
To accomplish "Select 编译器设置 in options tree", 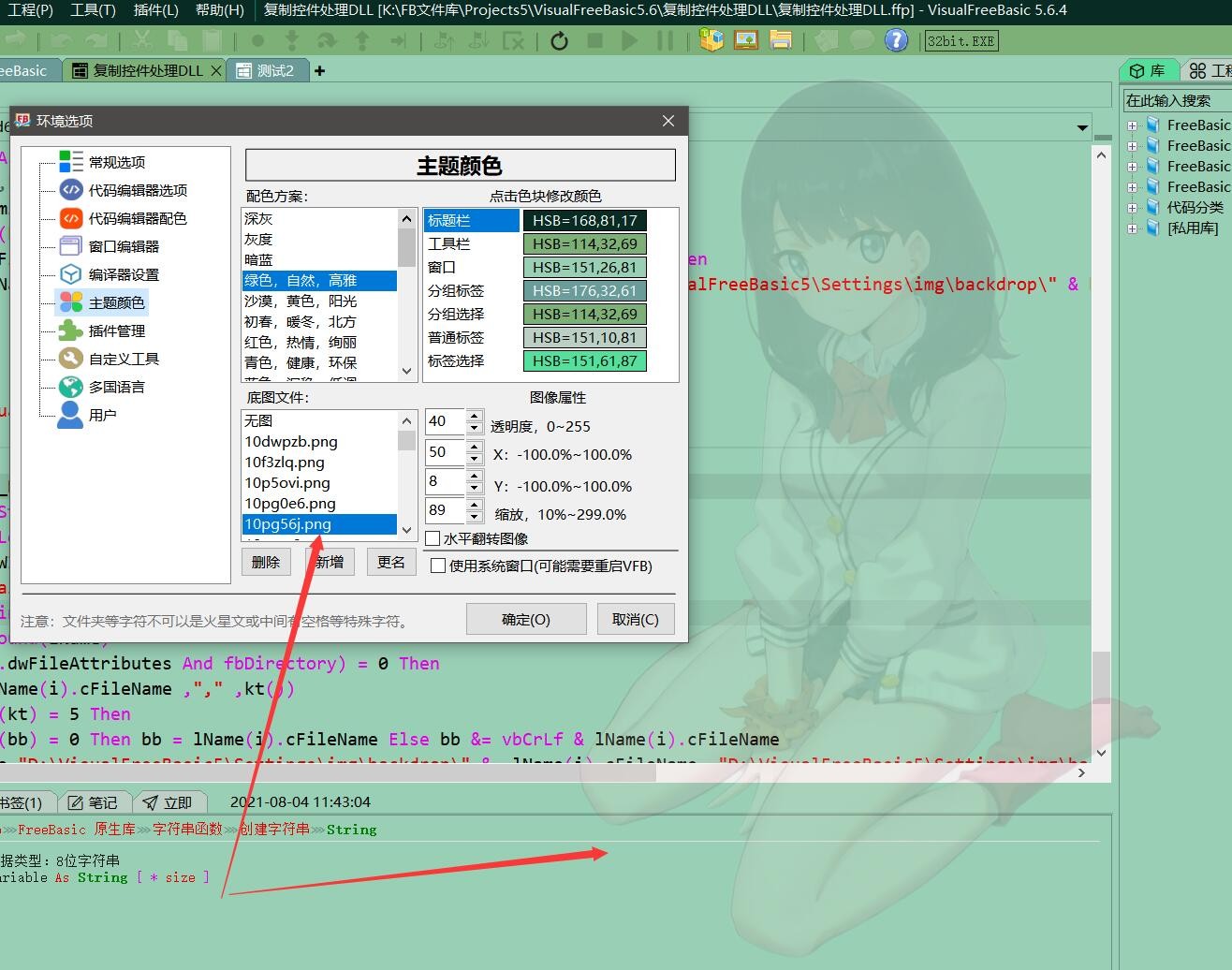I will click(124, 274).
